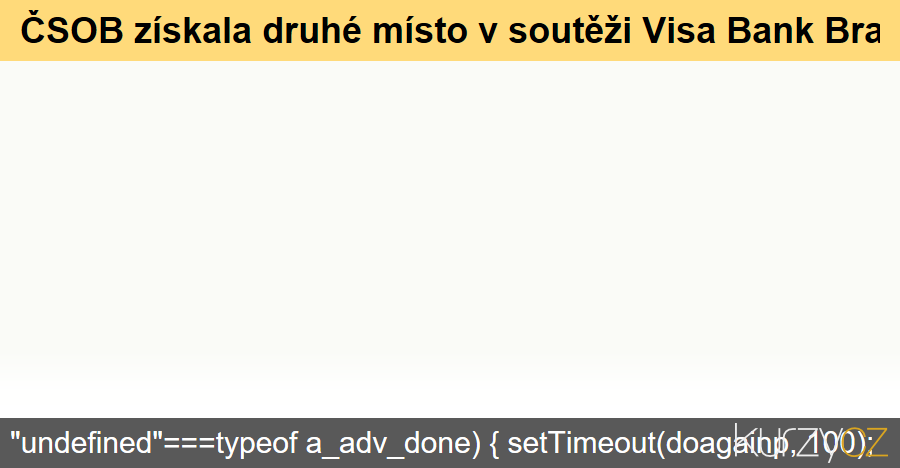Click the orange CZ part of the logo

point(867,442)
